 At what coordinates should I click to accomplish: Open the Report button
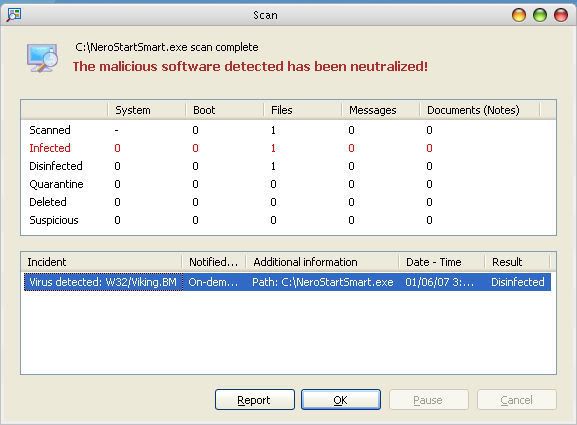pyautogui.click(x=255, y=400)
